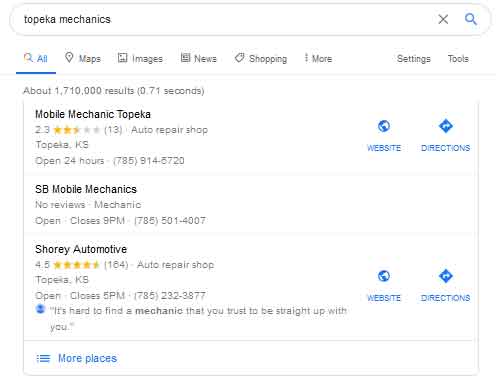This screenshot has width=496, height=387.
Task: Open search Tools options
Action: point(458,59)
